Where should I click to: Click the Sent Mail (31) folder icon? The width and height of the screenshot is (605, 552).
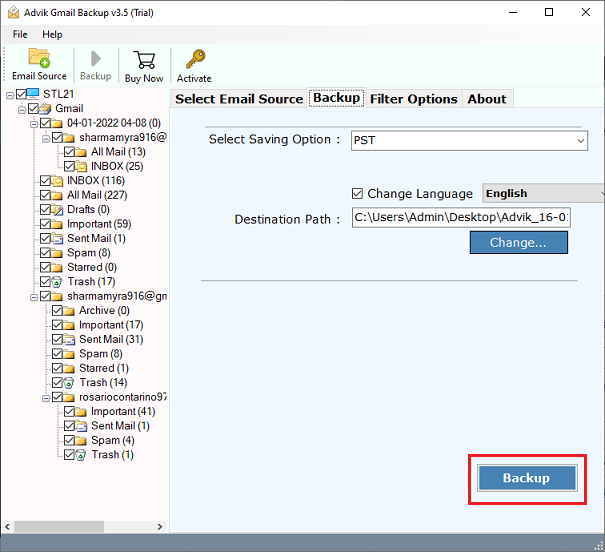(69, 339)
